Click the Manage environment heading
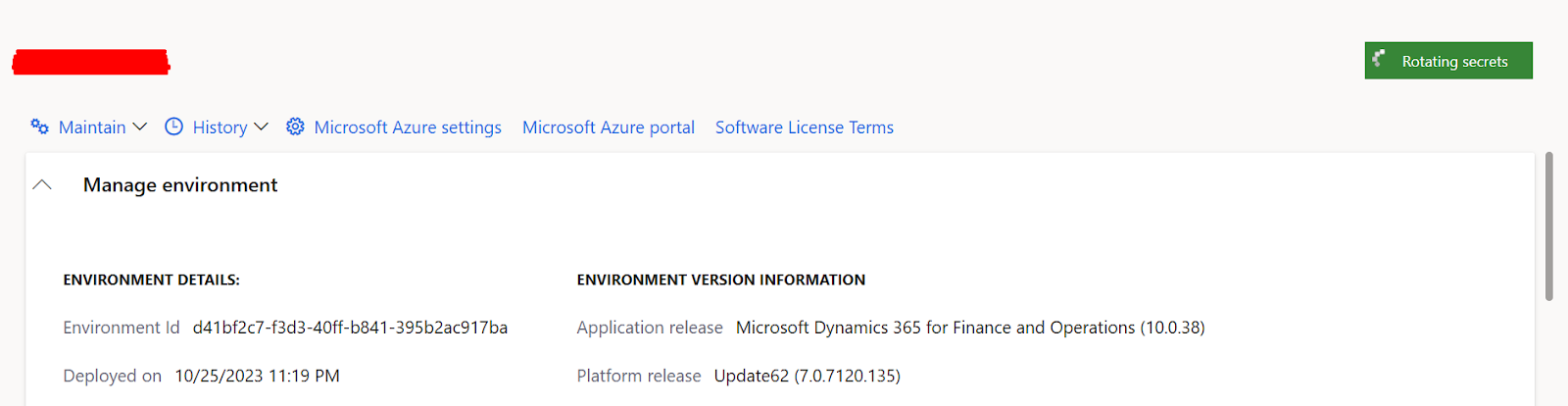The height and width of the screenshot is (406, 1568). 180,184
